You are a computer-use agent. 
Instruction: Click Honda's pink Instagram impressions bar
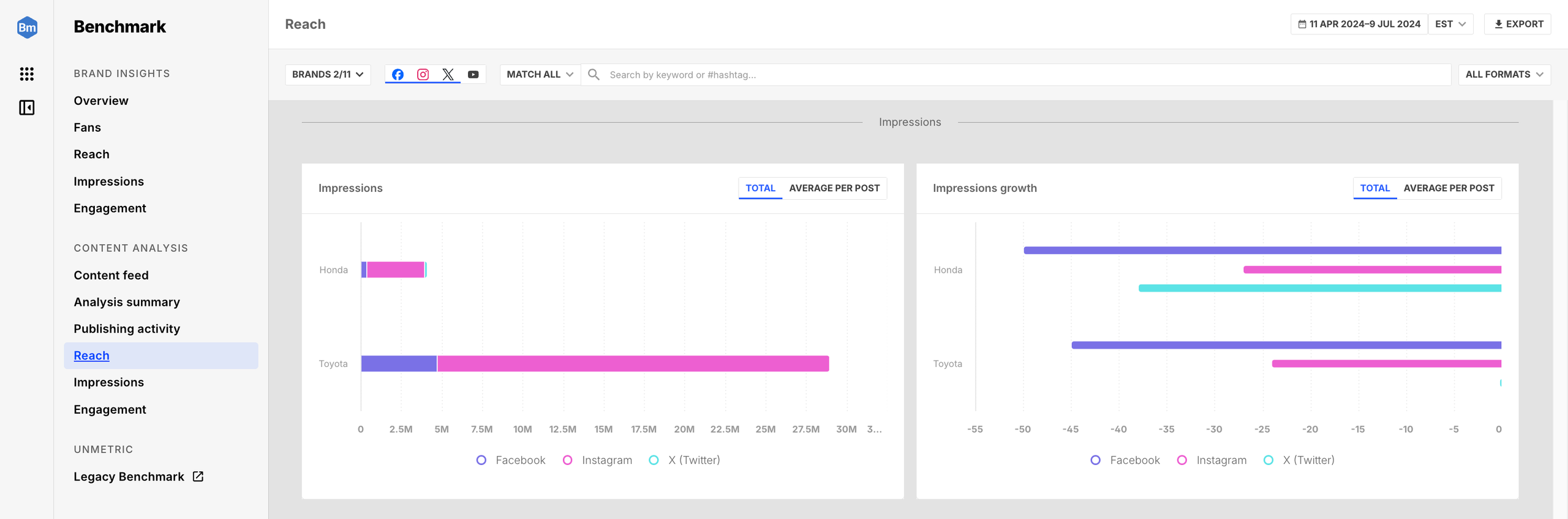(x=396, y=270)
